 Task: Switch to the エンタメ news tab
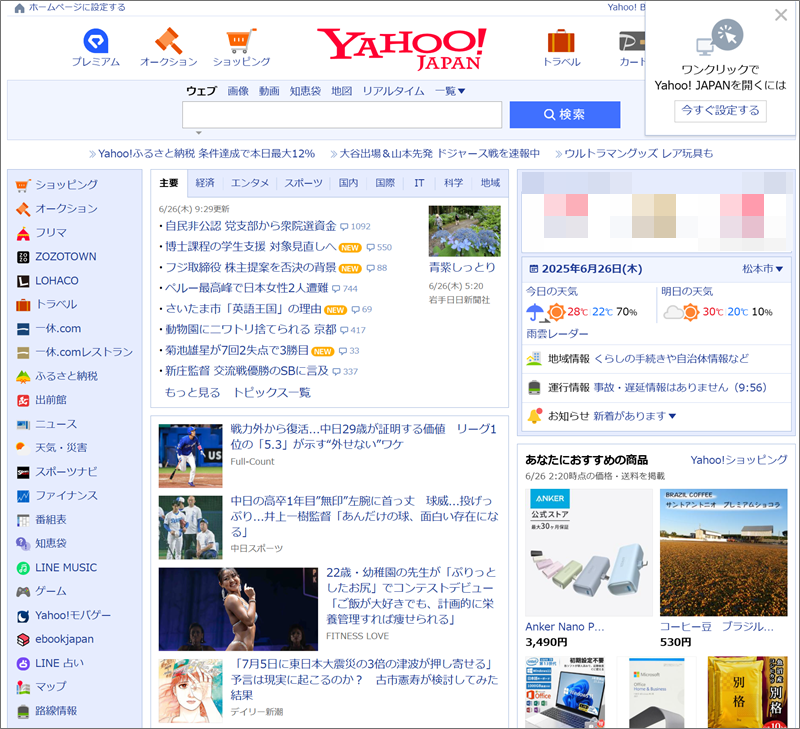(249, 183)
